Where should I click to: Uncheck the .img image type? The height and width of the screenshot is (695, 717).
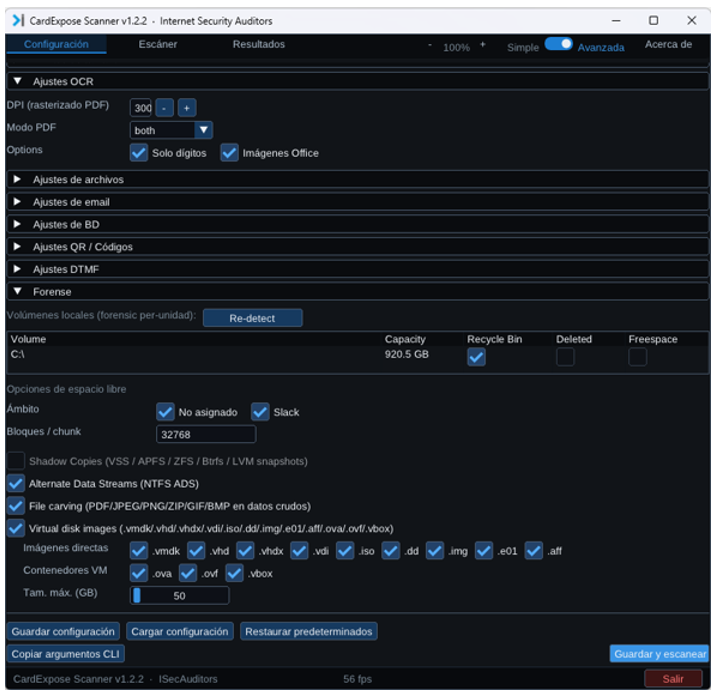[x=434, y=551]
